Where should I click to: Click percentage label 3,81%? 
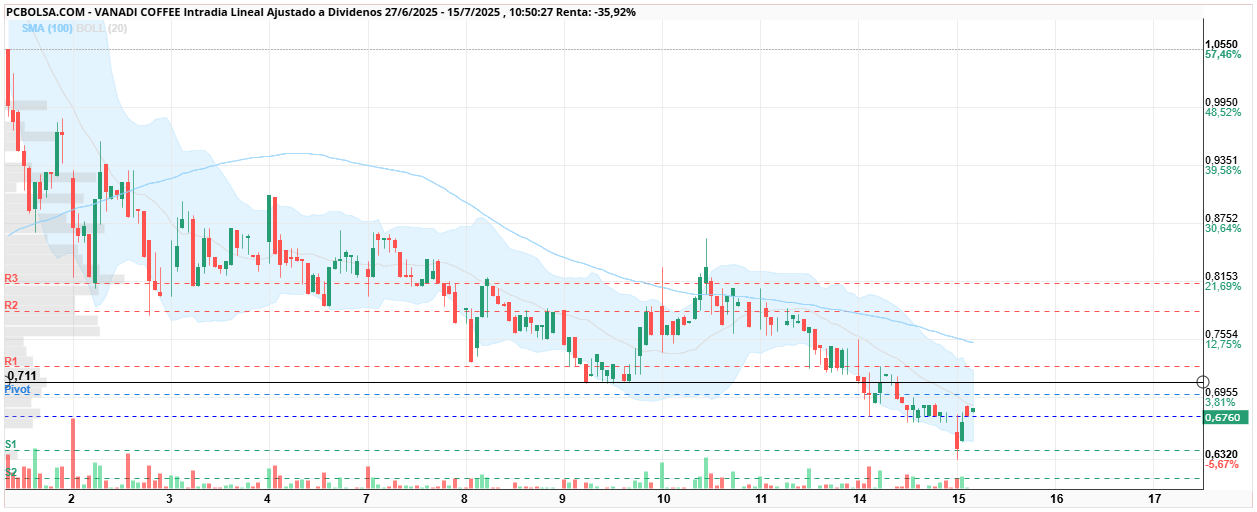pyautogui.click(x=1220, y=403)
